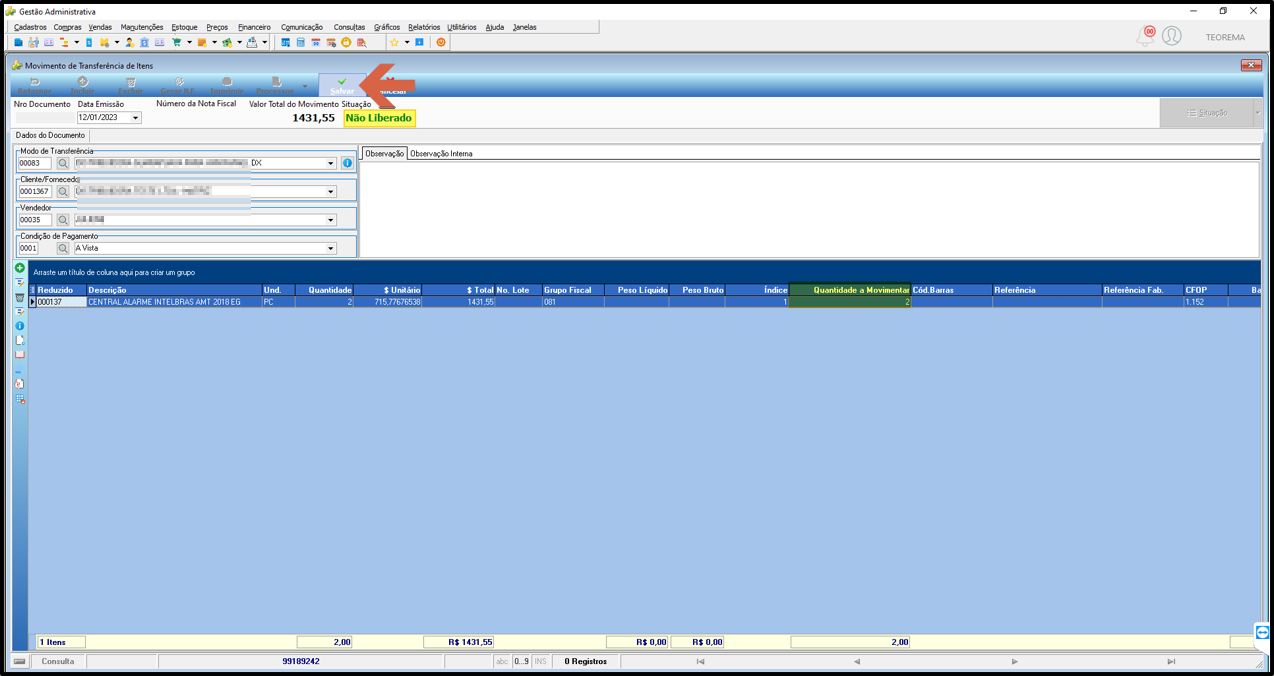Image resolution: width=1274 pixels, height=676 pixels.
Task: Click the Situação button
Action: tap(1206, 113)
